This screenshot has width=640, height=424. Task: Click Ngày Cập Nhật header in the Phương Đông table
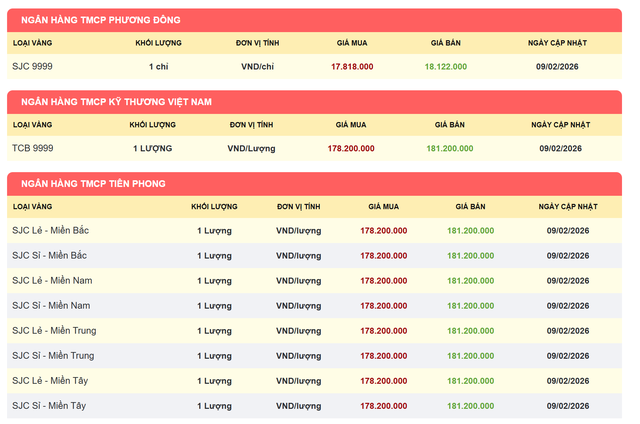coord(557,43)
